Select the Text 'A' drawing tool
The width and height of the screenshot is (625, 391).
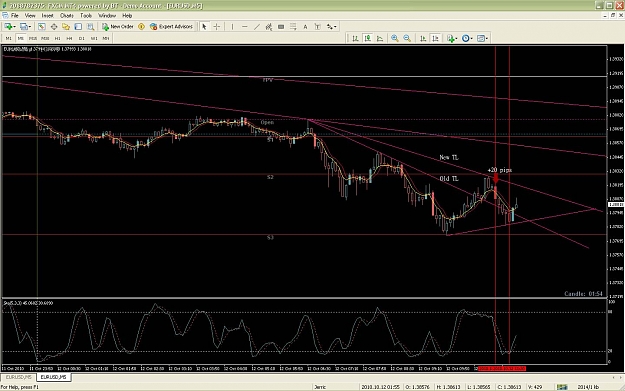(305, 27)
